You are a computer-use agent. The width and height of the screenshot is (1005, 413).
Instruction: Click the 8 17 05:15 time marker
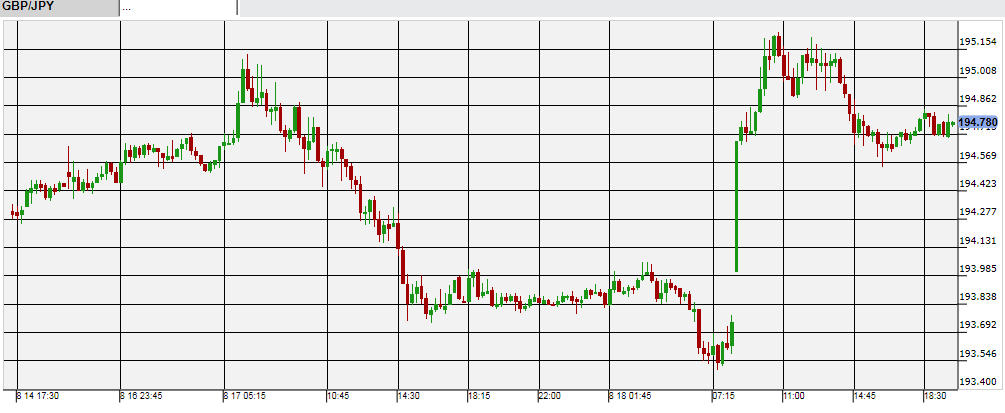pos(245,395)
